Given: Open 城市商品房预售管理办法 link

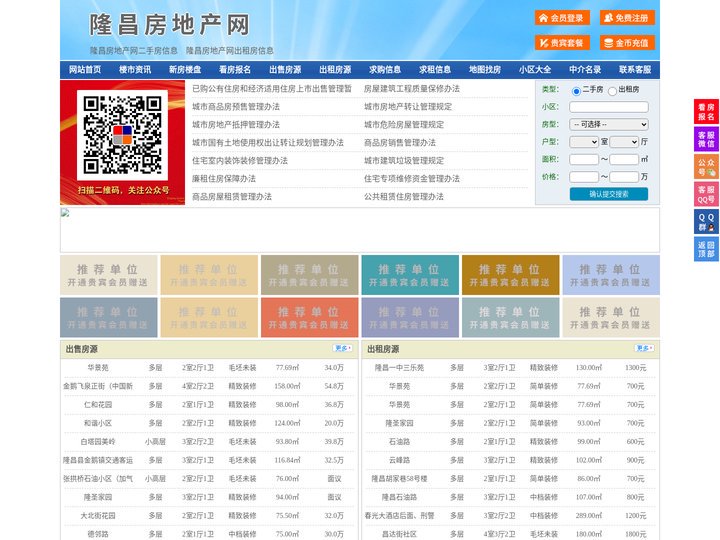Looking at the screenshot, I should [x=236, y=107].
